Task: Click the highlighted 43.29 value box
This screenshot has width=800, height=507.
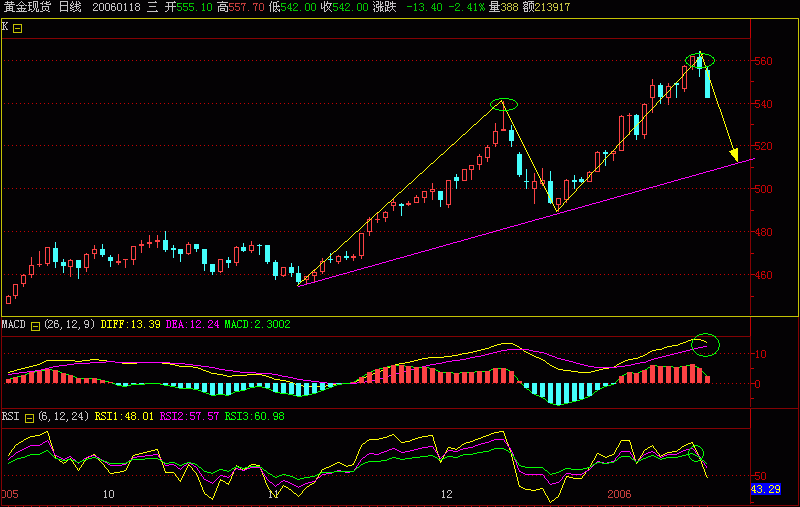Action: click(x=766, y=489)
